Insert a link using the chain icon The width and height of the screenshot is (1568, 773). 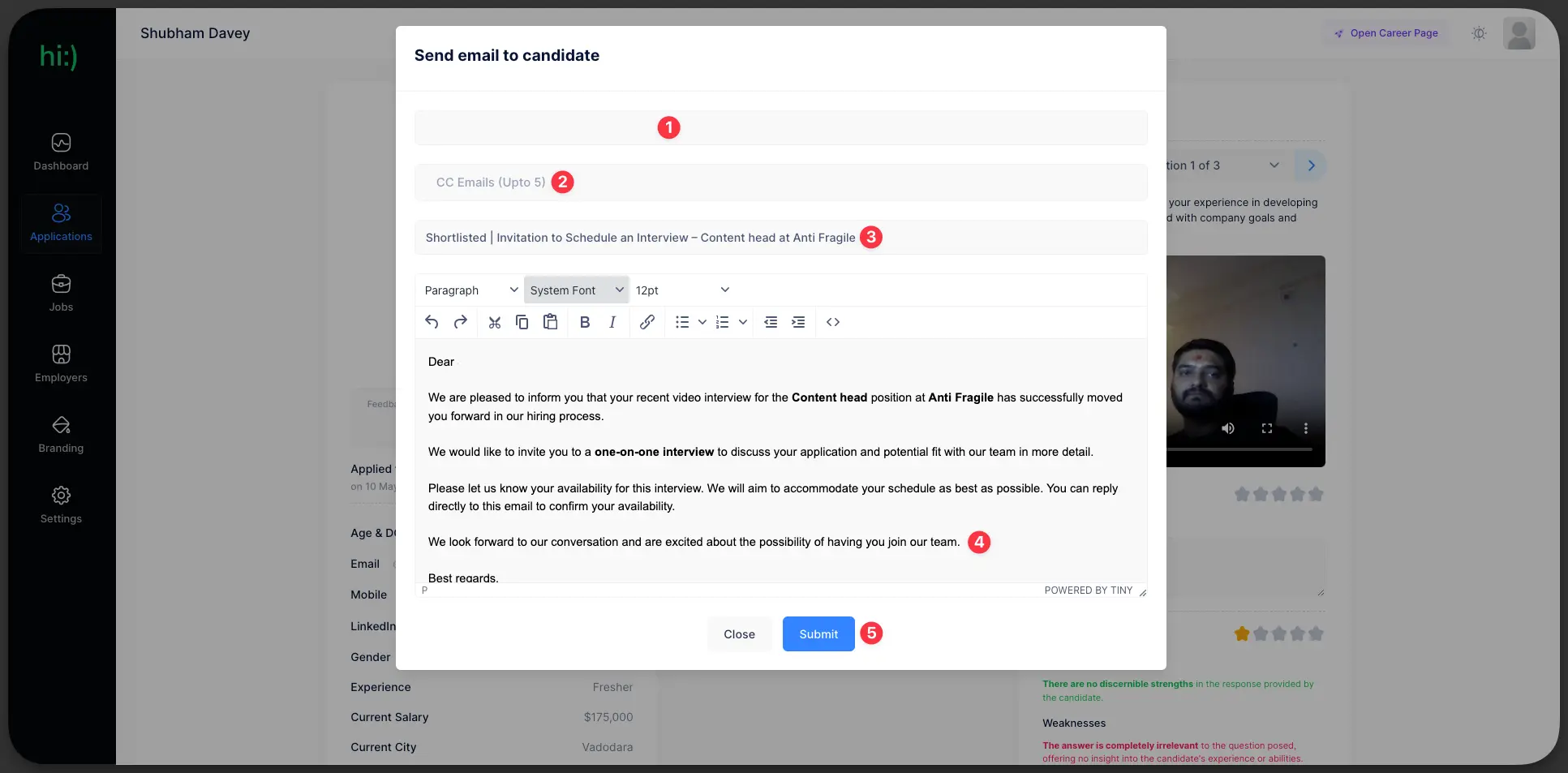click(x=647, y=322)
